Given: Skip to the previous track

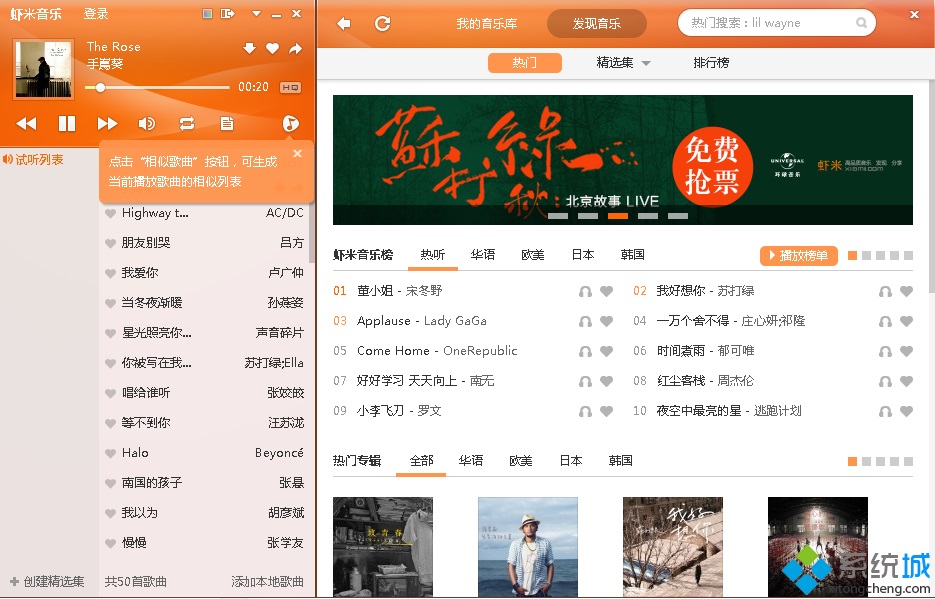Looking at the screenshot, I should point(26,123).
